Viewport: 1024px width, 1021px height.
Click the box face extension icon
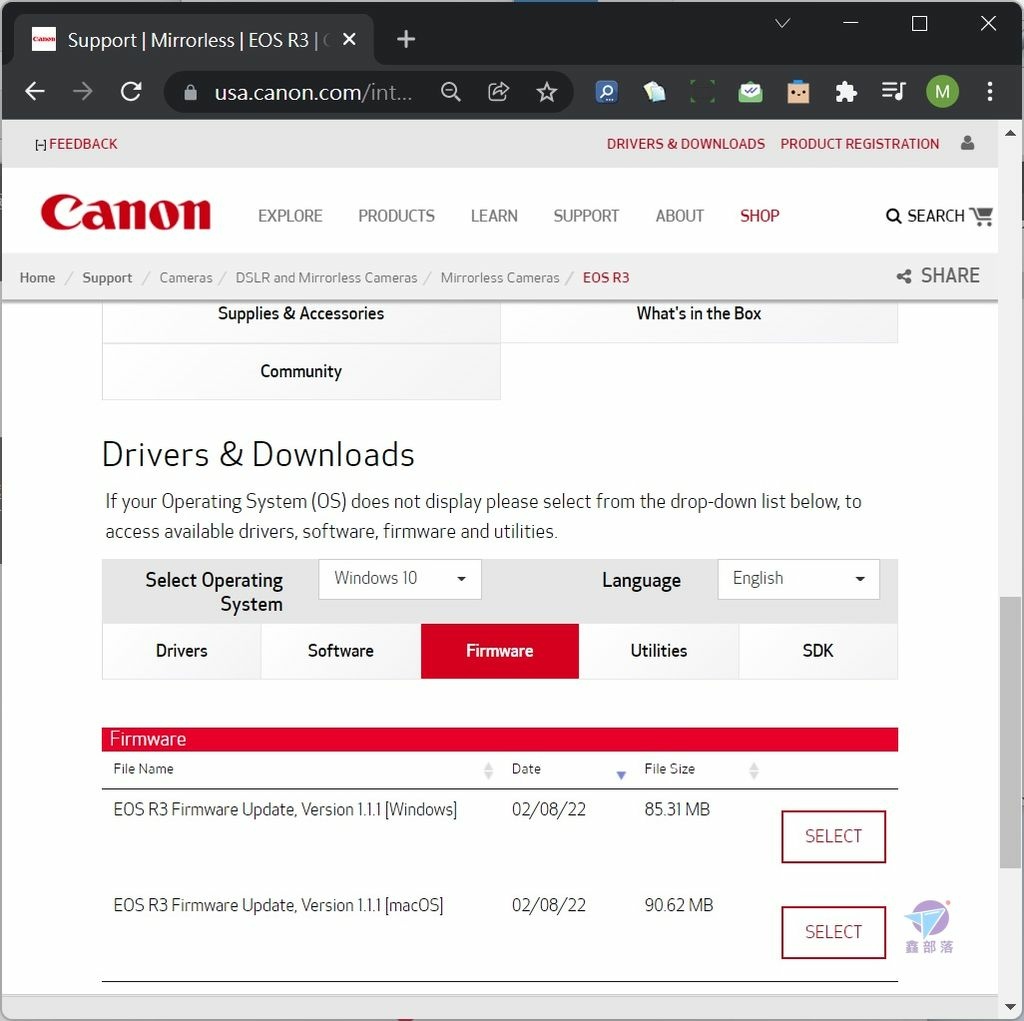coord(798,92)
